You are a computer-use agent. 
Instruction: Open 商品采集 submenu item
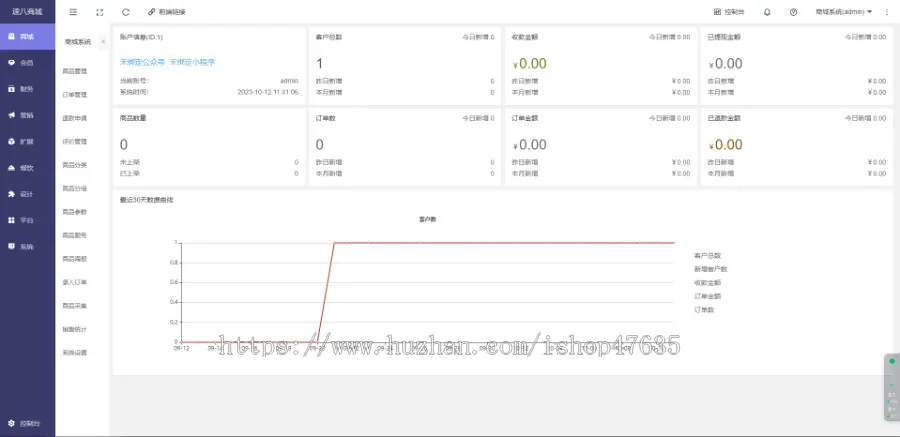(x=75, y=306)
